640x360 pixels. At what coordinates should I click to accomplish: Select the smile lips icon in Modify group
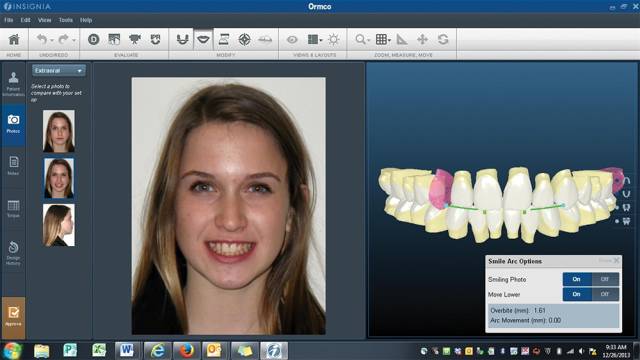[x=203, y=39]
